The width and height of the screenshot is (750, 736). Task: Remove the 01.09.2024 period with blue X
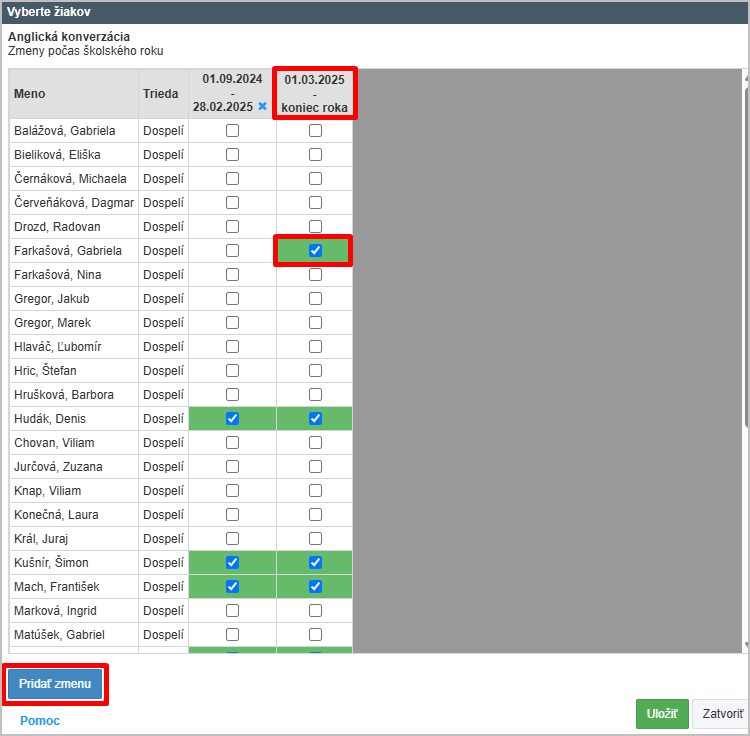(x=262, y=106)
